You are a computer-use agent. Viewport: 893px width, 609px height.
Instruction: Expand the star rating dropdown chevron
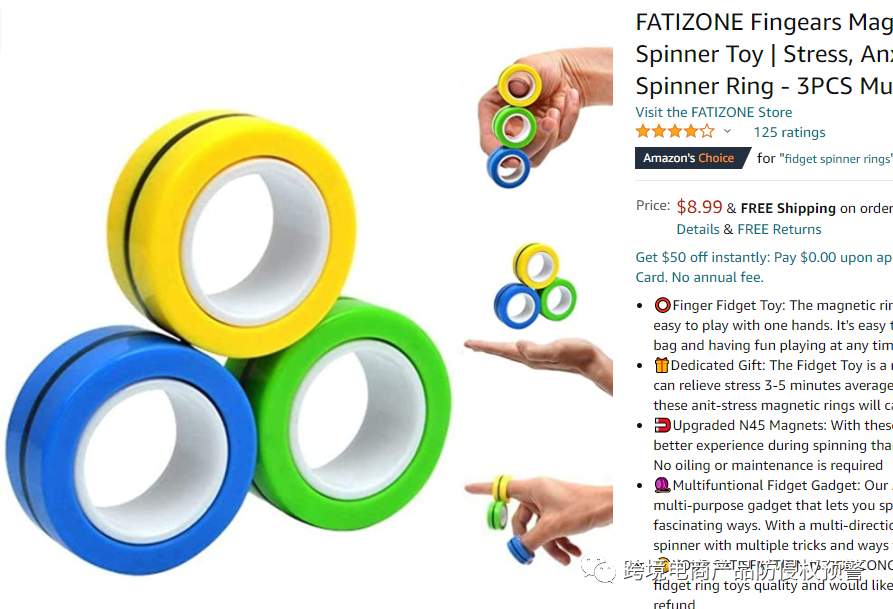point(727,132)
